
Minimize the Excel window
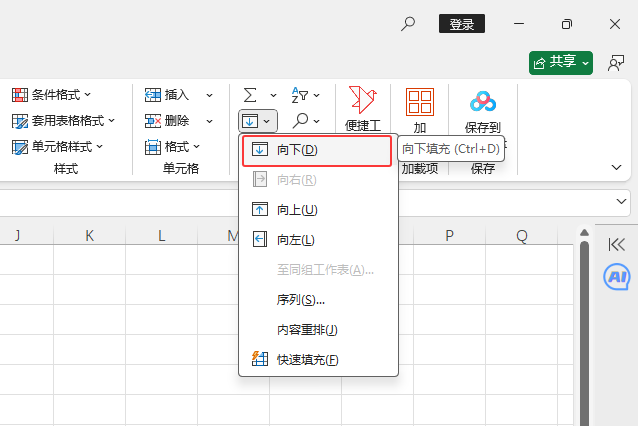click(x=519, y=24)
